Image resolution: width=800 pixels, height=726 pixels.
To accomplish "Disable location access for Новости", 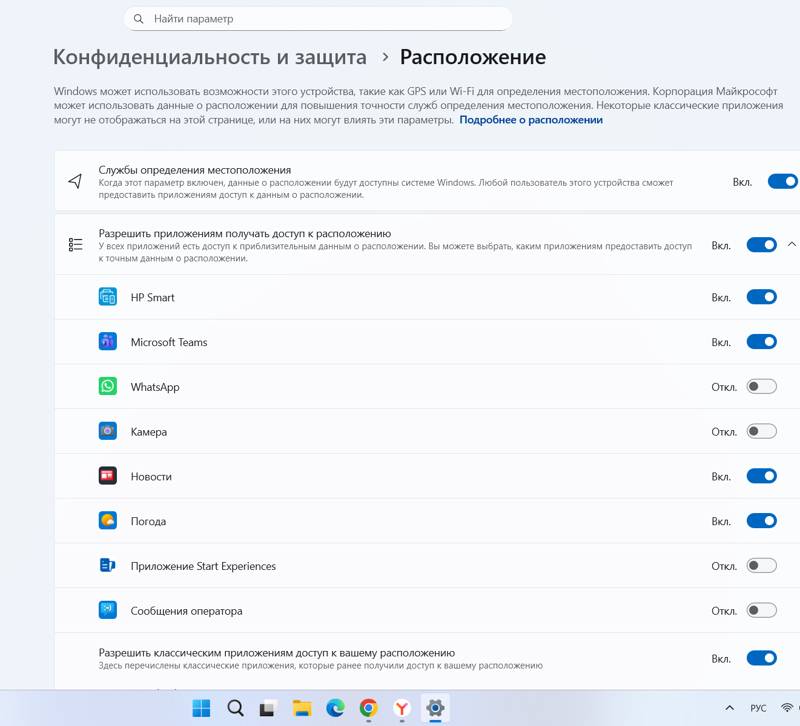I will pyautogui.click(x=762, y=476).
